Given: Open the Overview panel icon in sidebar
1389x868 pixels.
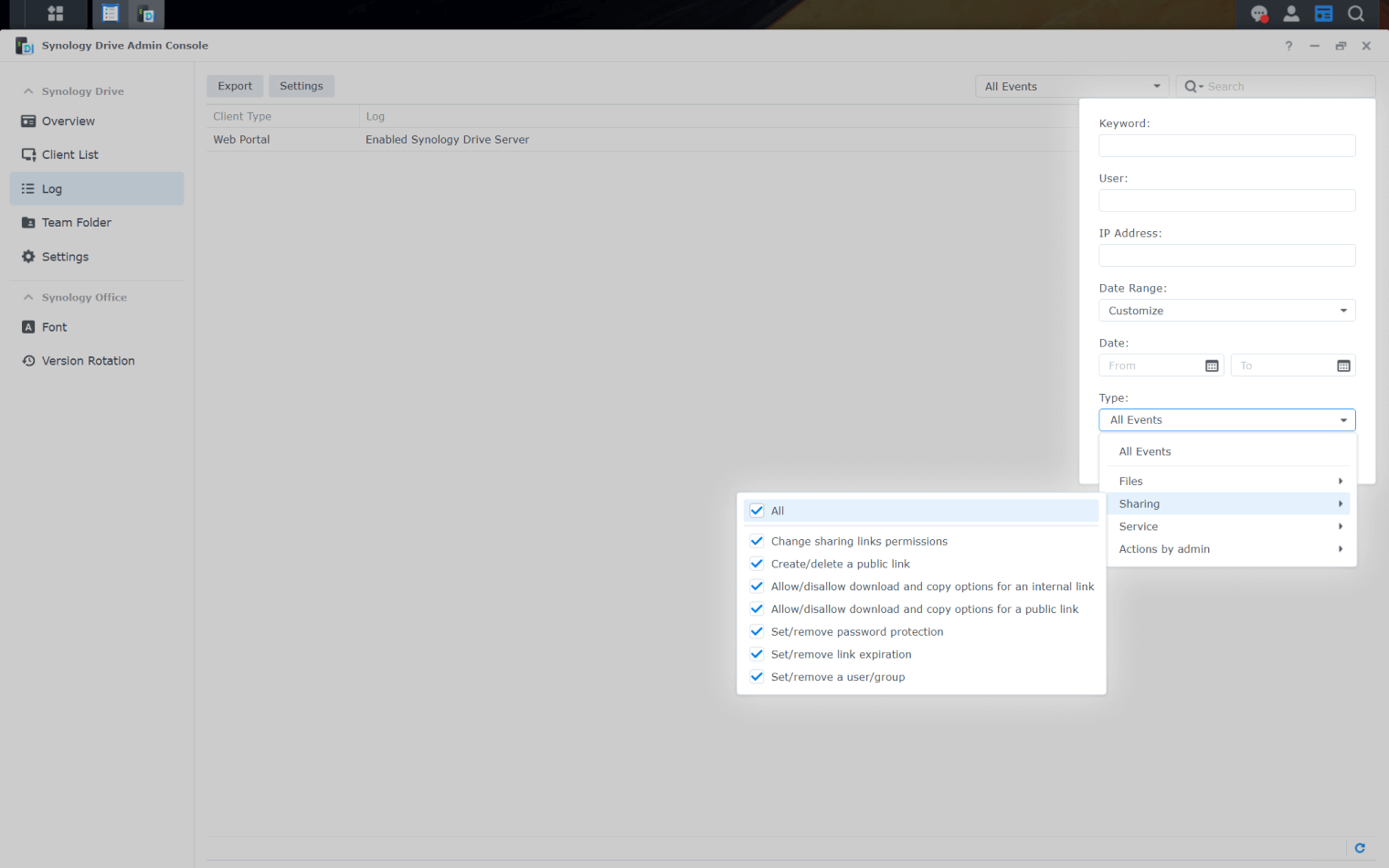Looking at the screenshot, I should 27,121.
